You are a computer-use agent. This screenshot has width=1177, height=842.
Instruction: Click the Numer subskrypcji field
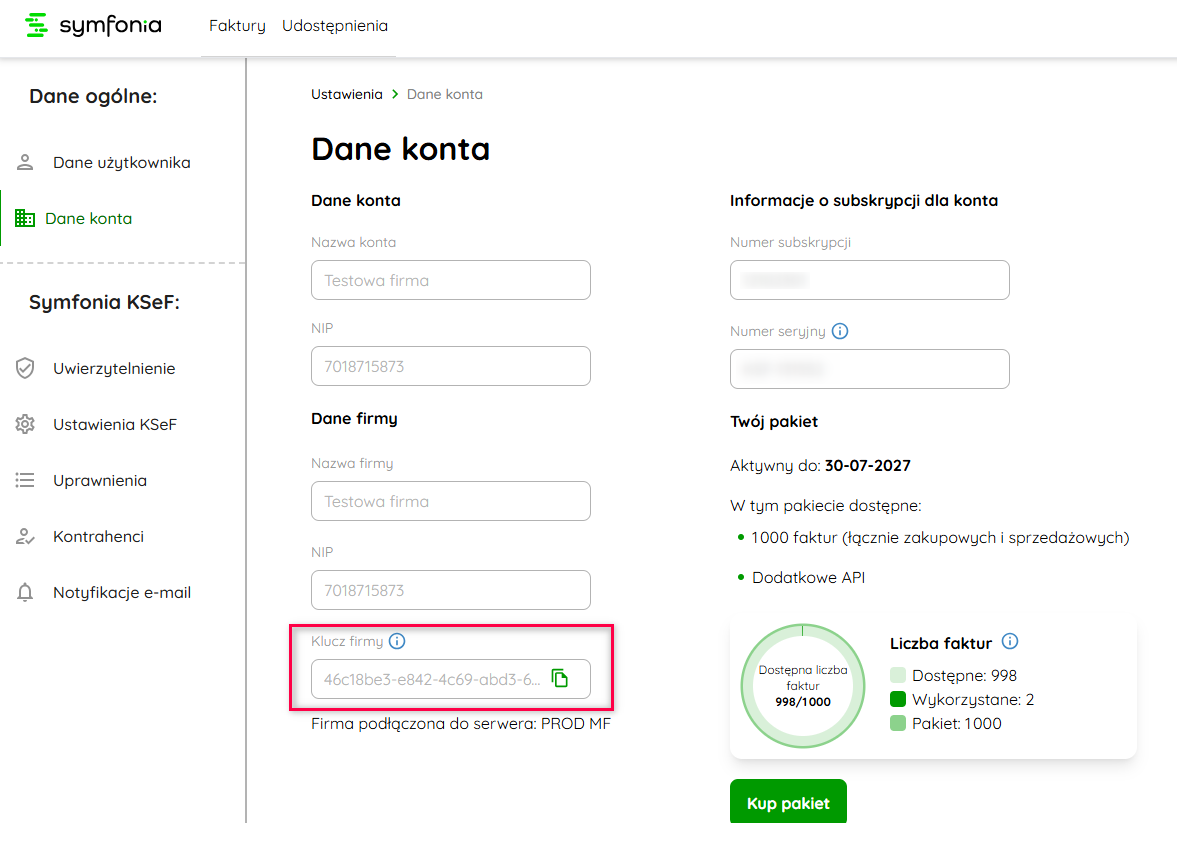click(869, 280)
